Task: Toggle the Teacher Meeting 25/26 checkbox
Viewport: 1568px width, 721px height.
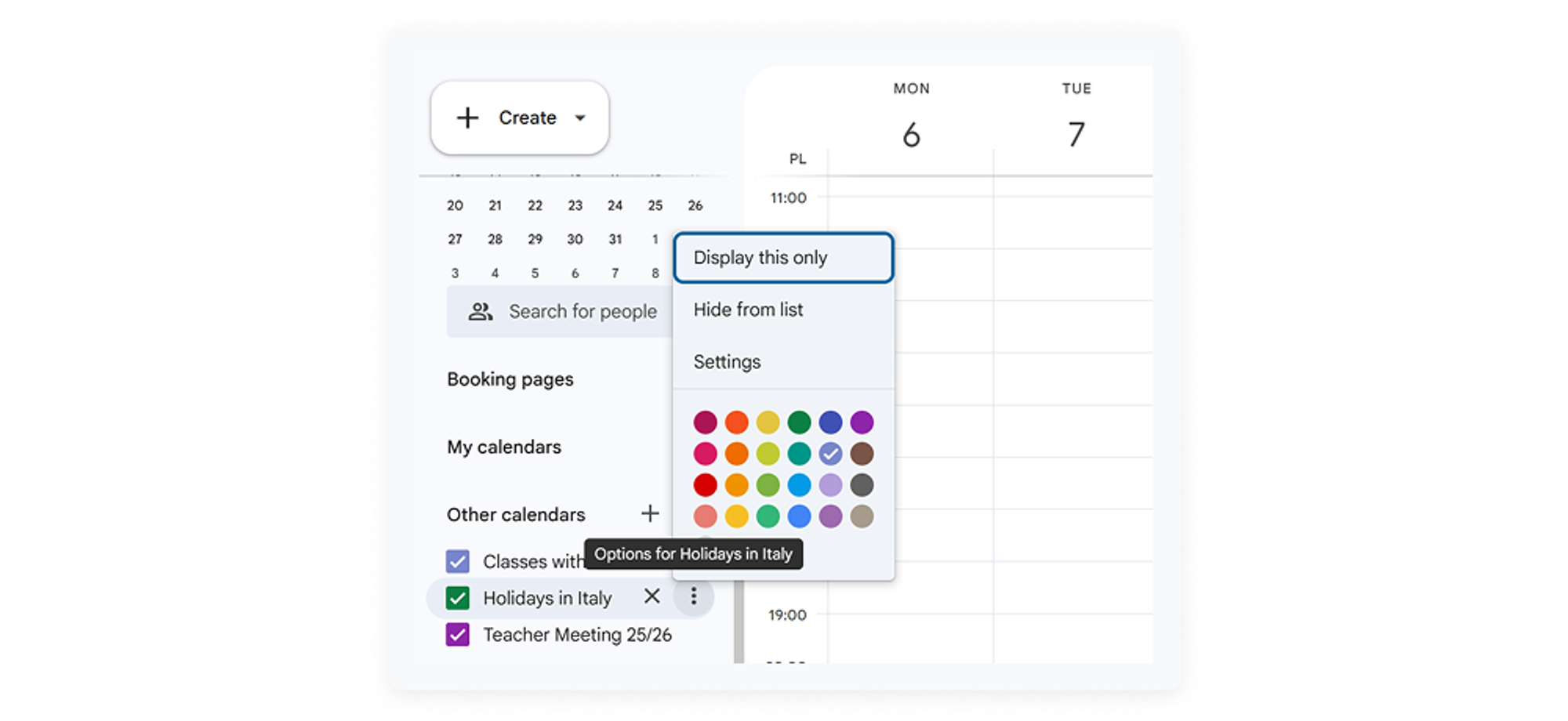Action: point(458,635)
